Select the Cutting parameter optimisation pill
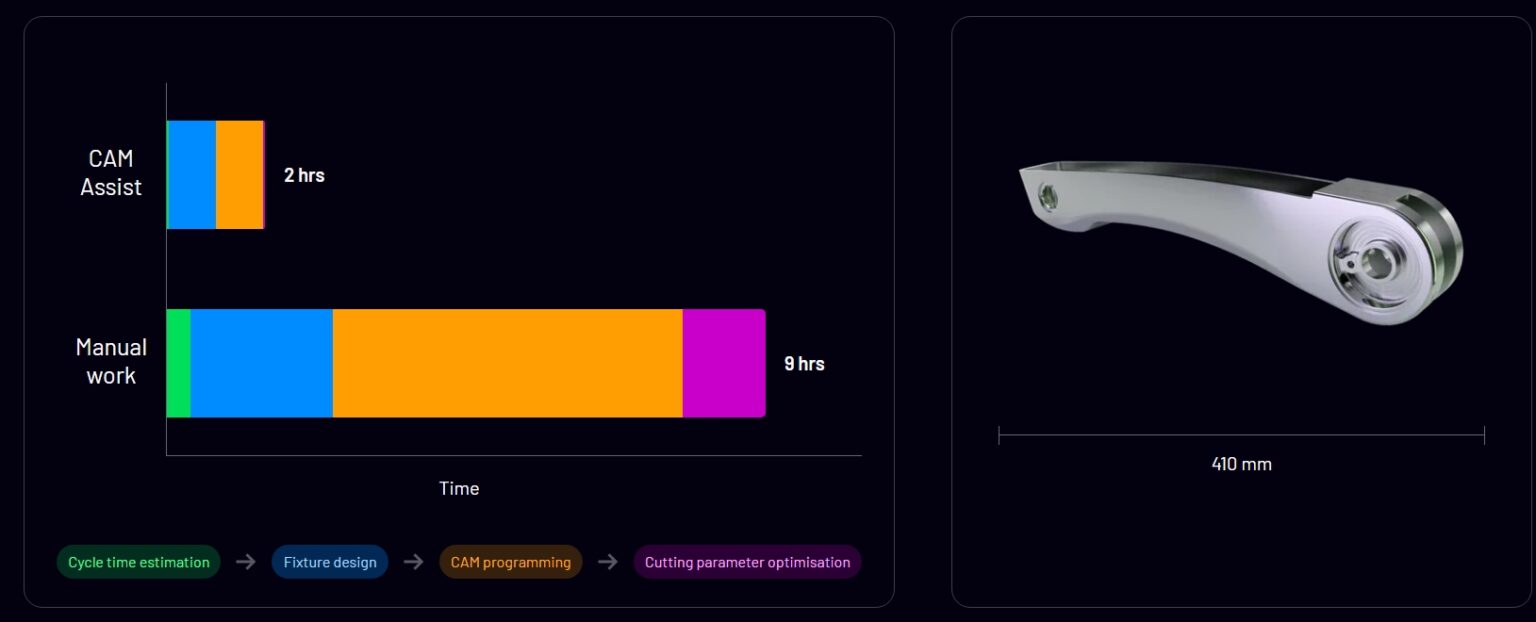The image size is (1536, 622). (x=747, y=562)
